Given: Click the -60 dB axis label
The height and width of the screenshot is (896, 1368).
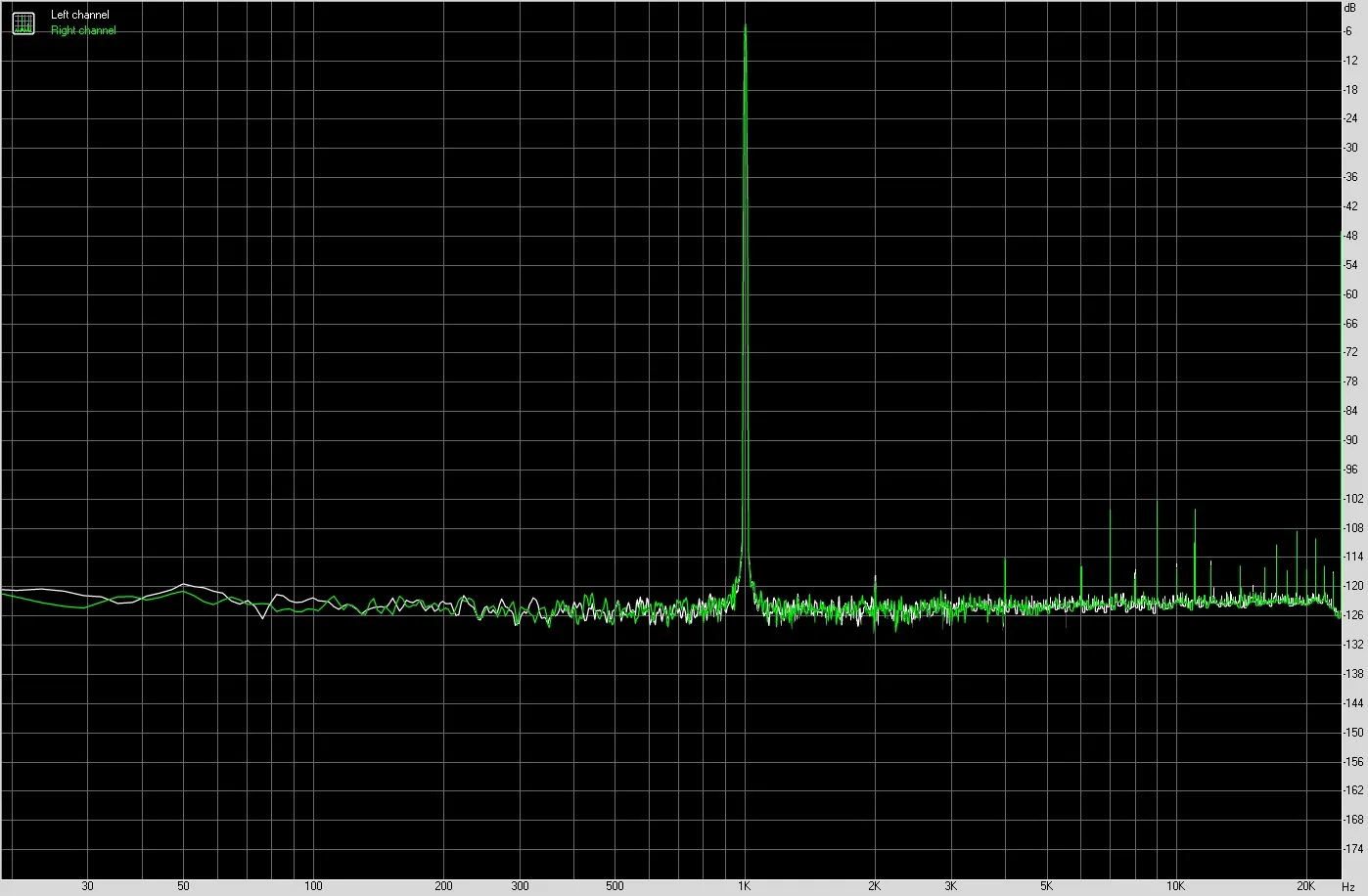Looking at the screenshot, I should (x=1350, y=294).
